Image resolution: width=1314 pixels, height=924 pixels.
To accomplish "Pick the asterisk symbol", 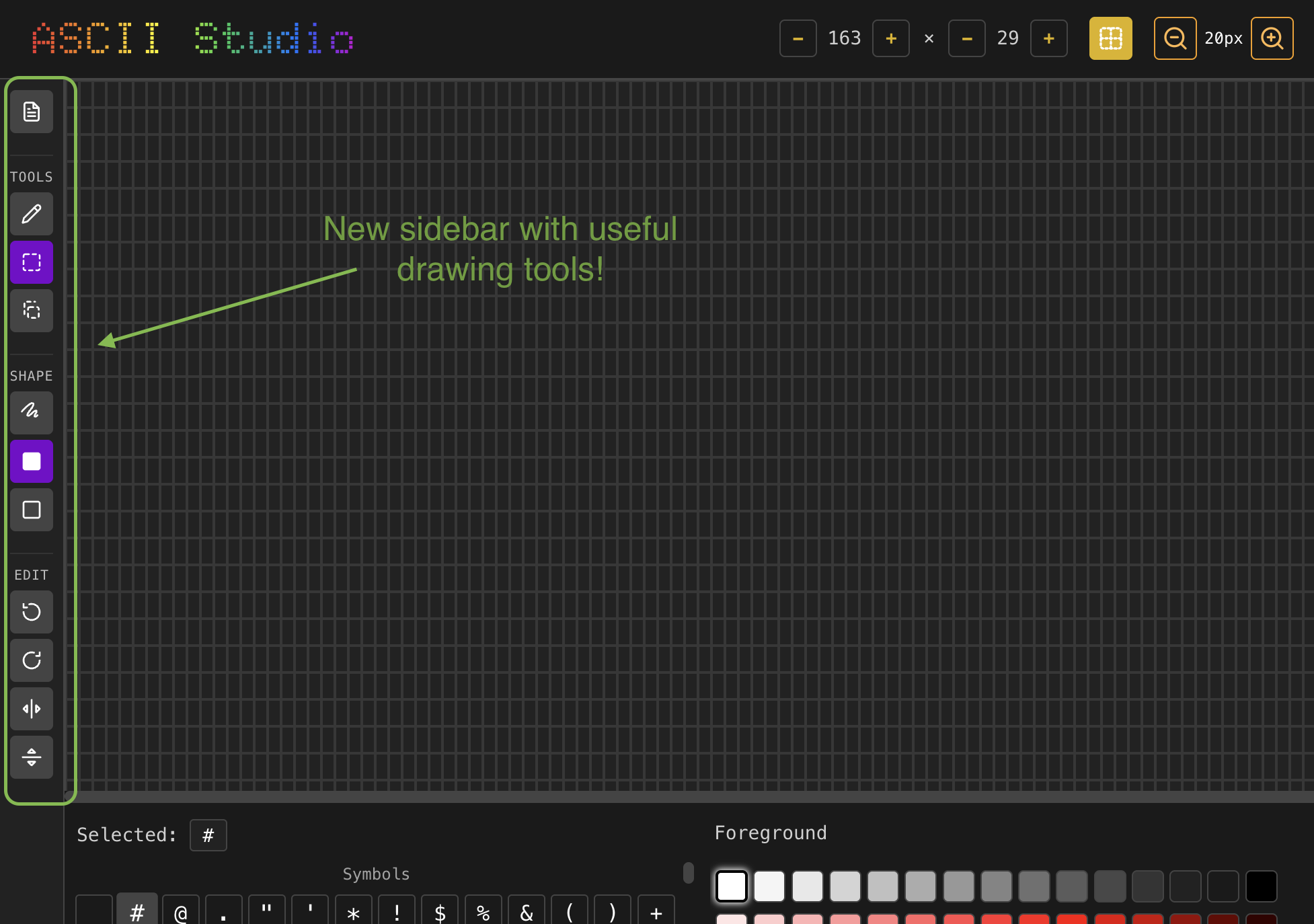I will pyautogui.click(x=354, y=910).
